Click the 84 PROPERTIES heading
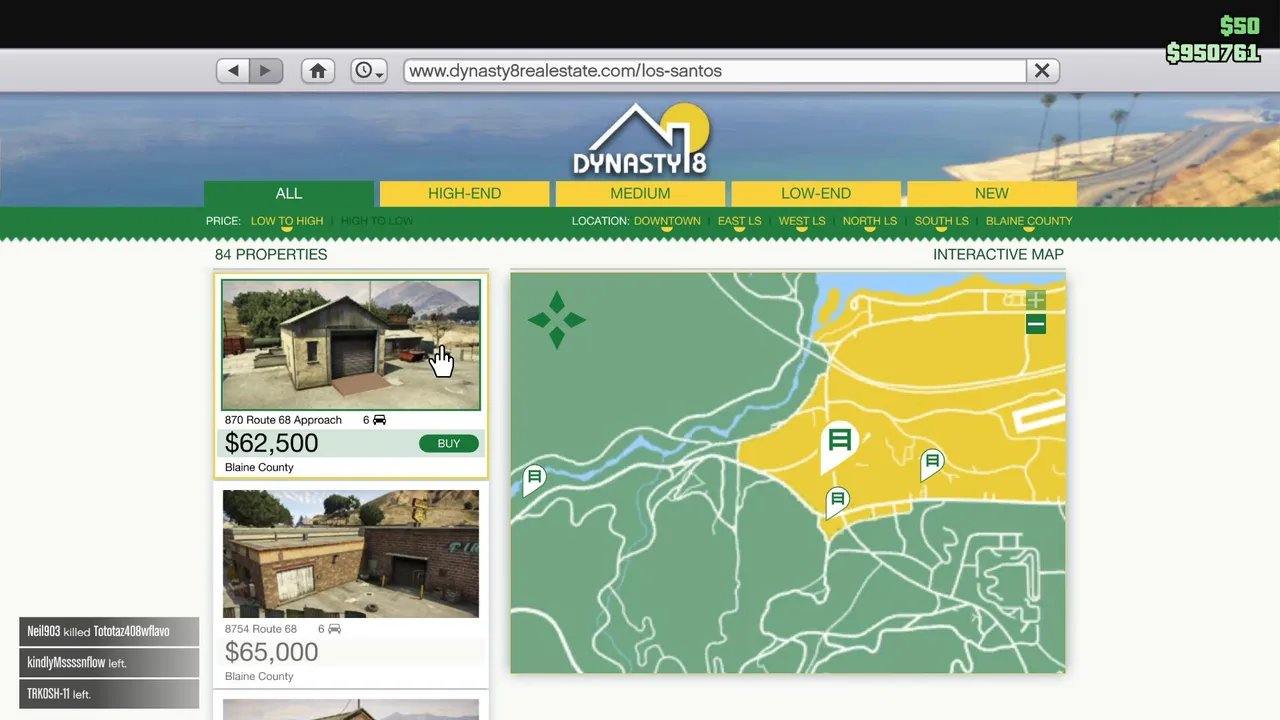Image resolution: width=1280 pixels, height=720 pixels. [x=271, y=255]
